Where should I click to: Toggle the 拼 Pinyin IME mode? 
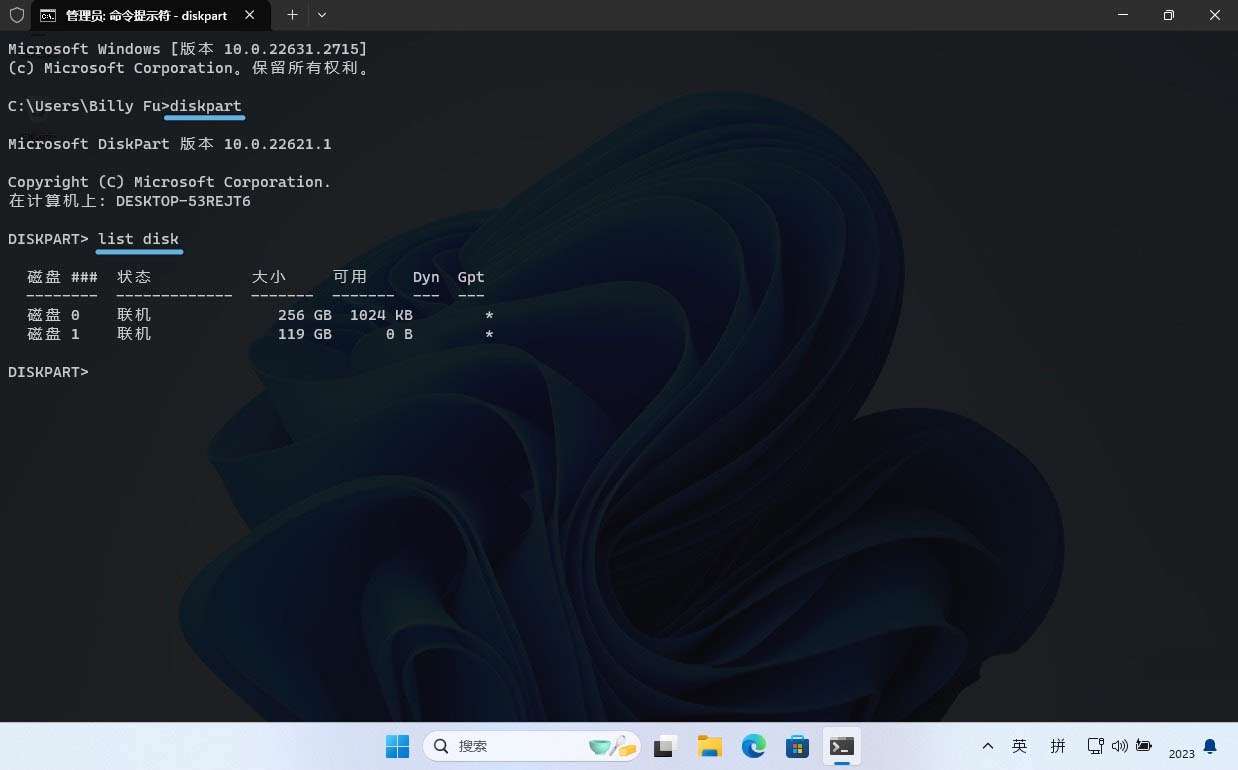(1058, 746)
